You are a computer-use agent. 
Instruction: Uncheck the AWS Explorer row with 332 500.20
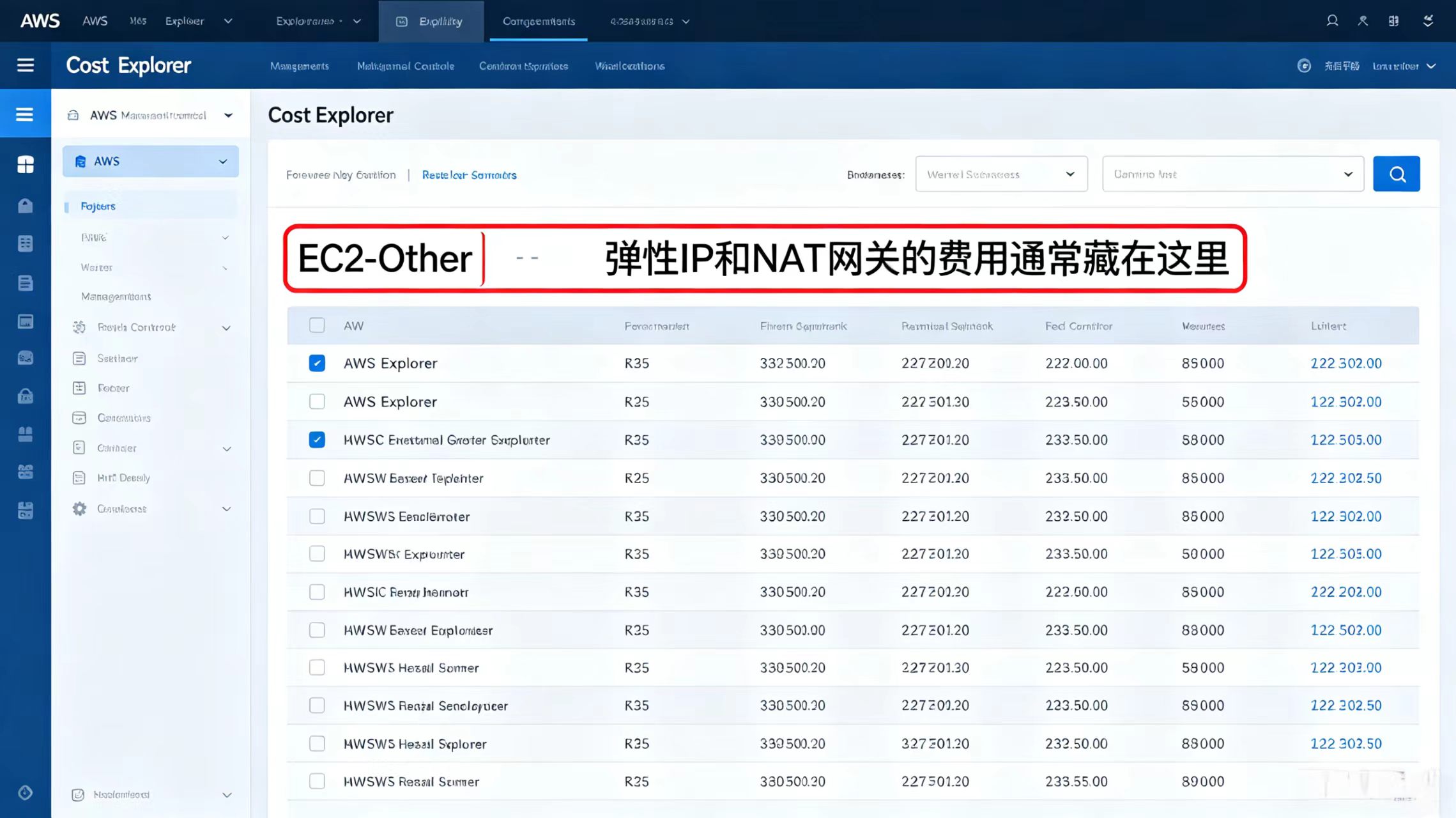coord(317,363)
